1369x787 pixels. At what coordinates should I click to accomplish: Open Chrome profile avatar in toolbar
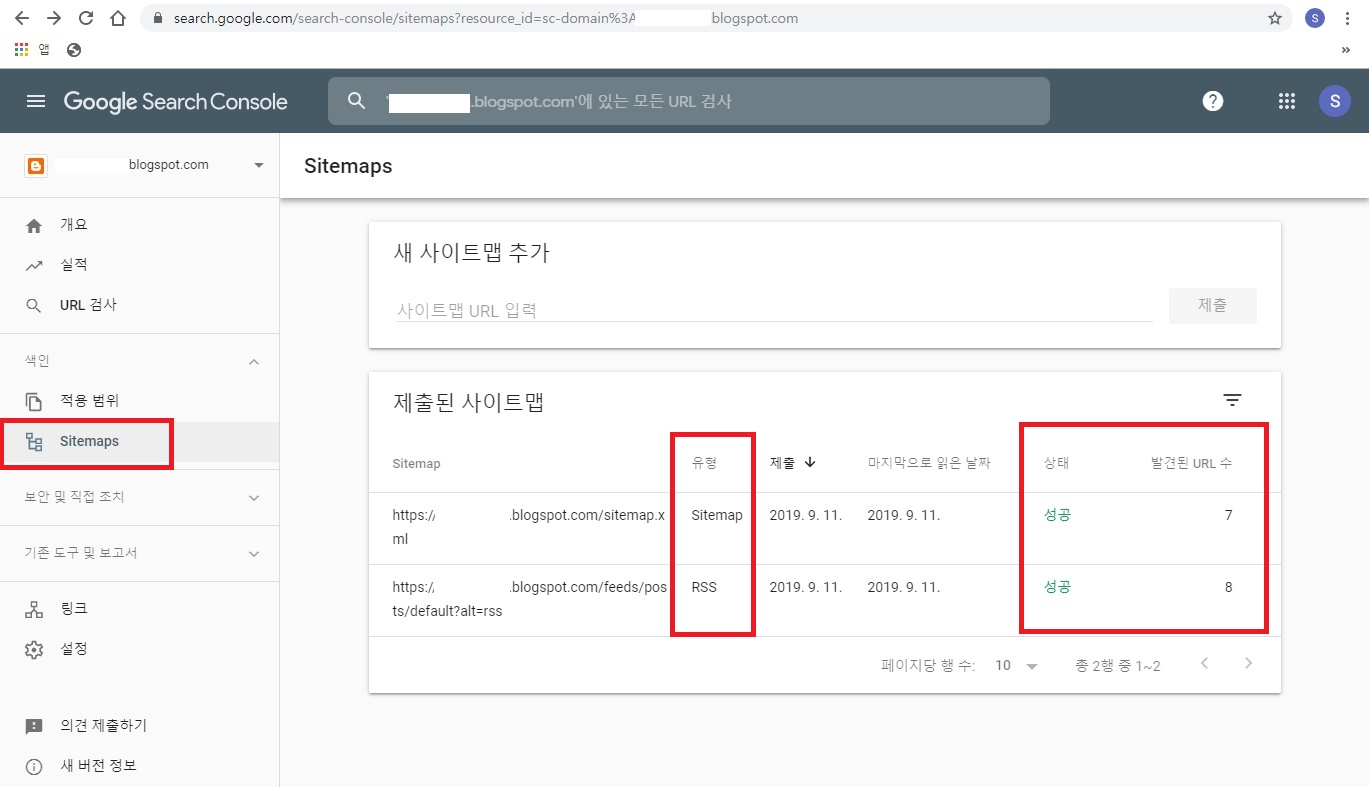pos(1315,18)
